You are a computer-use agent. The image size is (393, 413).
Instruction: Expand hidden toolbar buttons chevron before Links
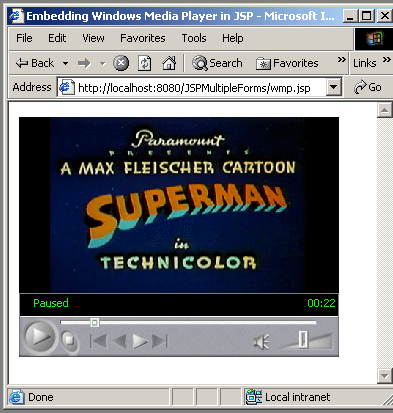click(341, 60)
